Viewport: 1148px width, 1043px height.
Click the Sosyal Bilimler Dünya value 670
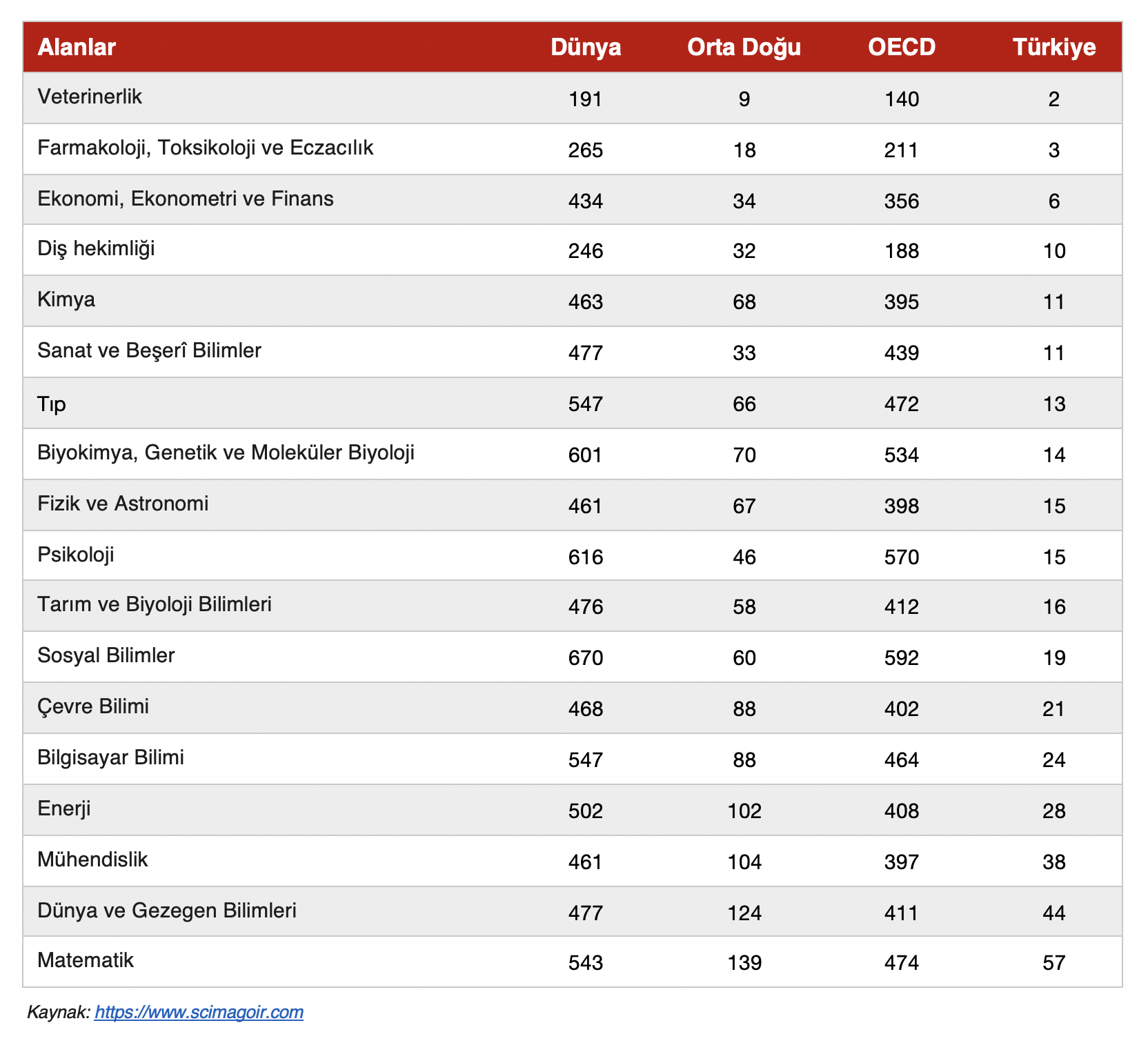[586, 657]
